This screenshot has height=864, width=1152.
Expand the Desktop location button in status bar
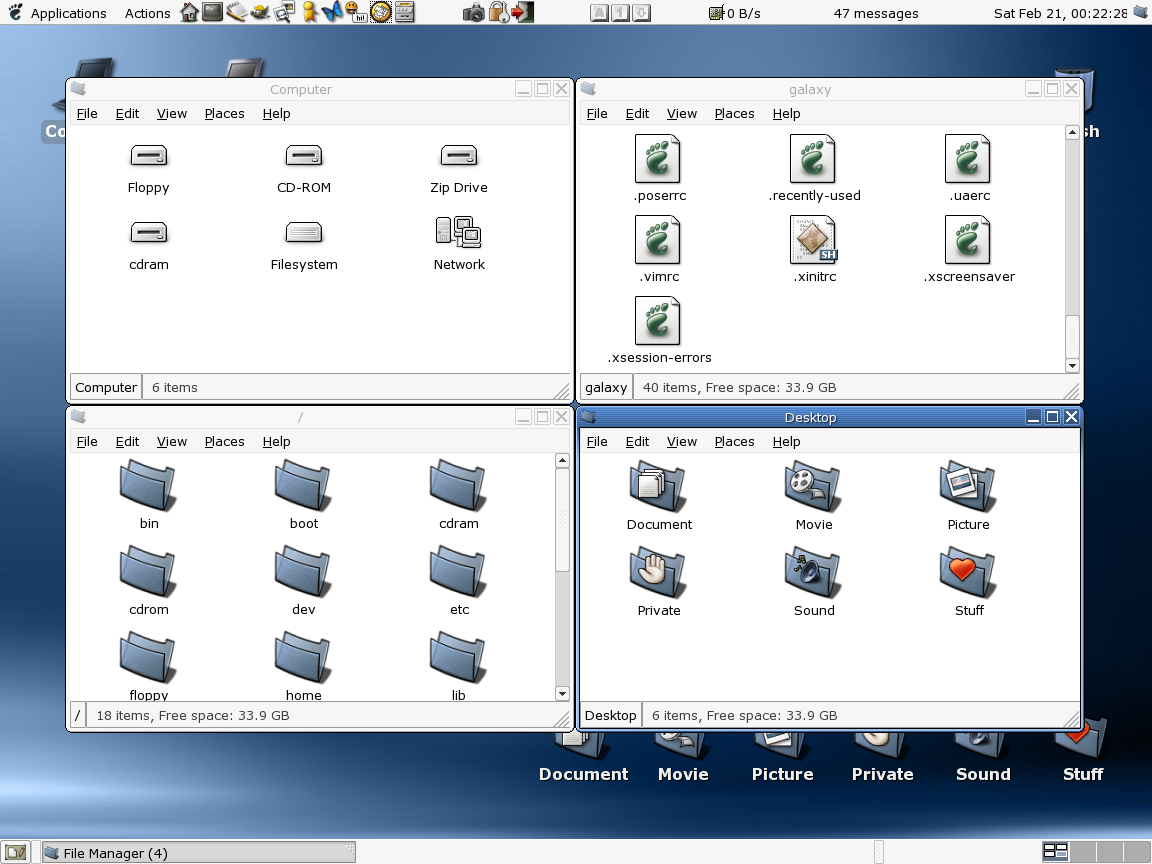(610, 715)
